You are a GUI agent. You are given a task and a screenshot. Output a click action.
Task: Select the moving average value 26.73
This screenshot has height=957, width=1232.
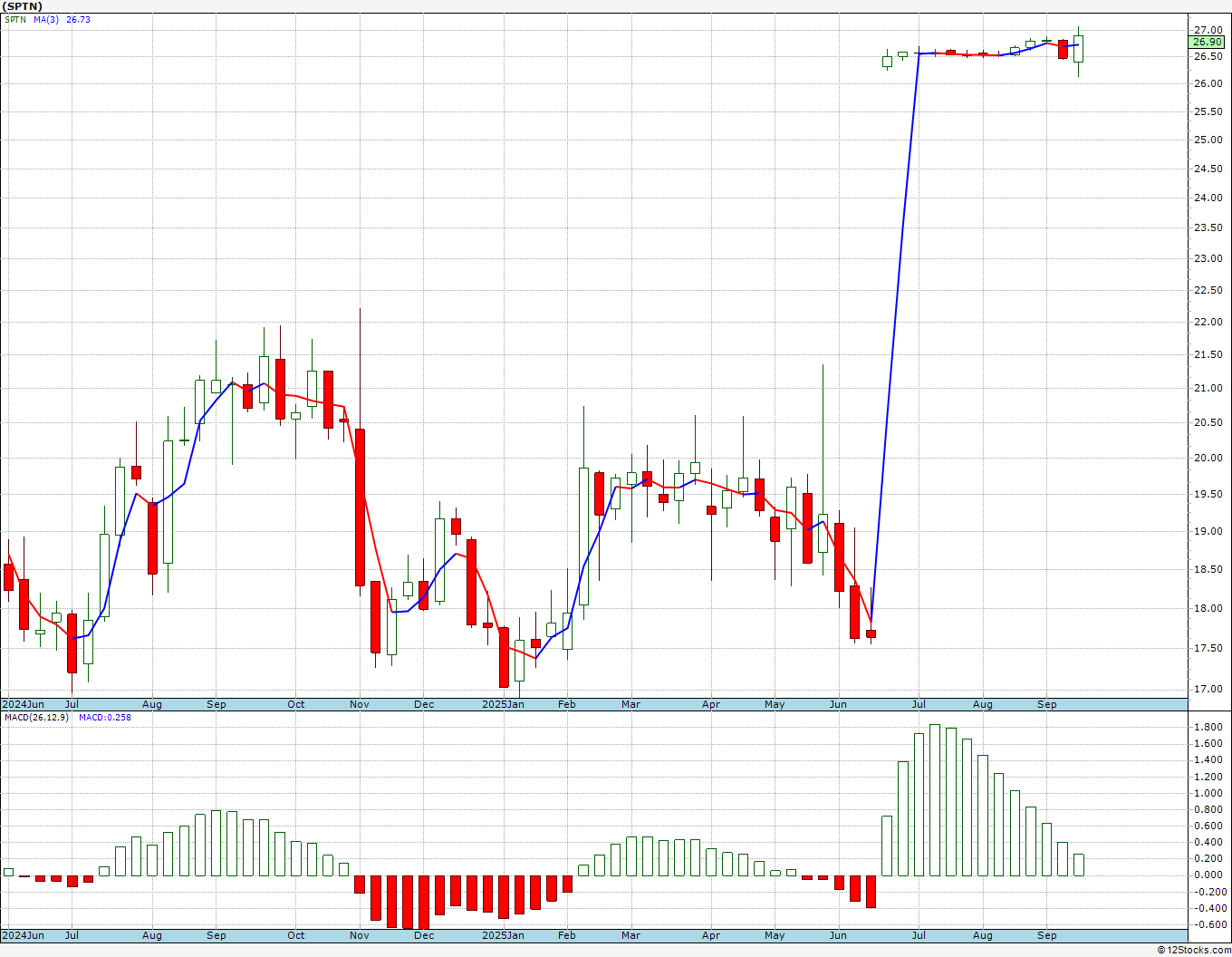pyautogui.click(x=78, y=19)
